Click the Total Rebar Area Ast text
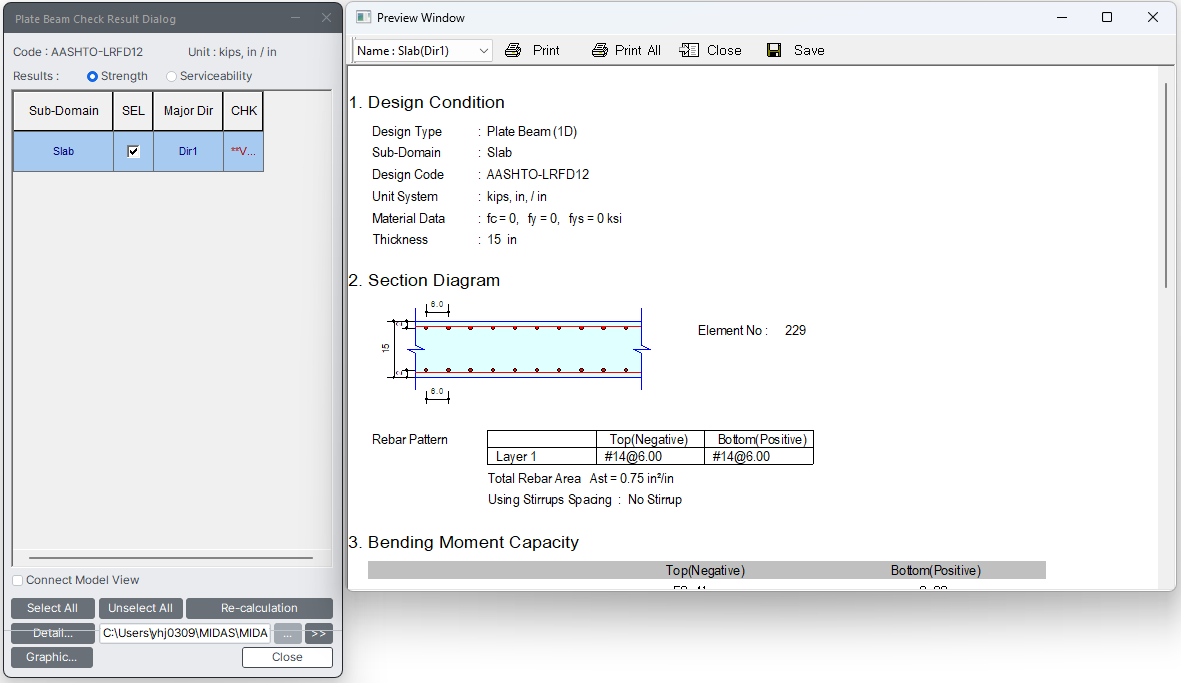The image size is (1181, 683). pos(581,478)
